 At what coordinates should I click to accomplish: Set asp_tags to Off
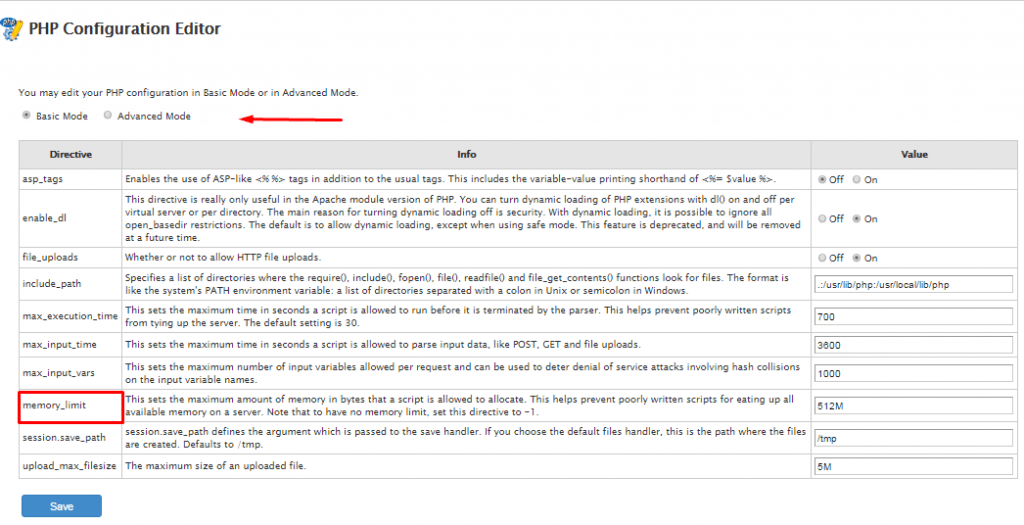click(x=822, y=180)
